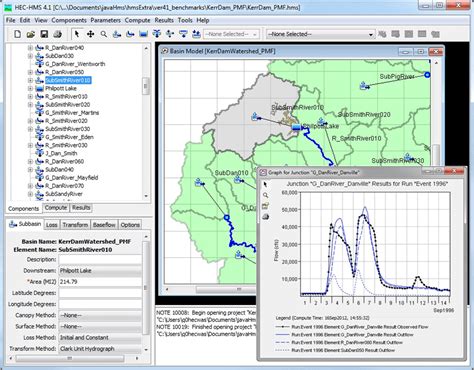Viewport: 474px width, 370px height.
Task: Open the Downstream Philpott Lake dropdown
Action: click(100, 271)
